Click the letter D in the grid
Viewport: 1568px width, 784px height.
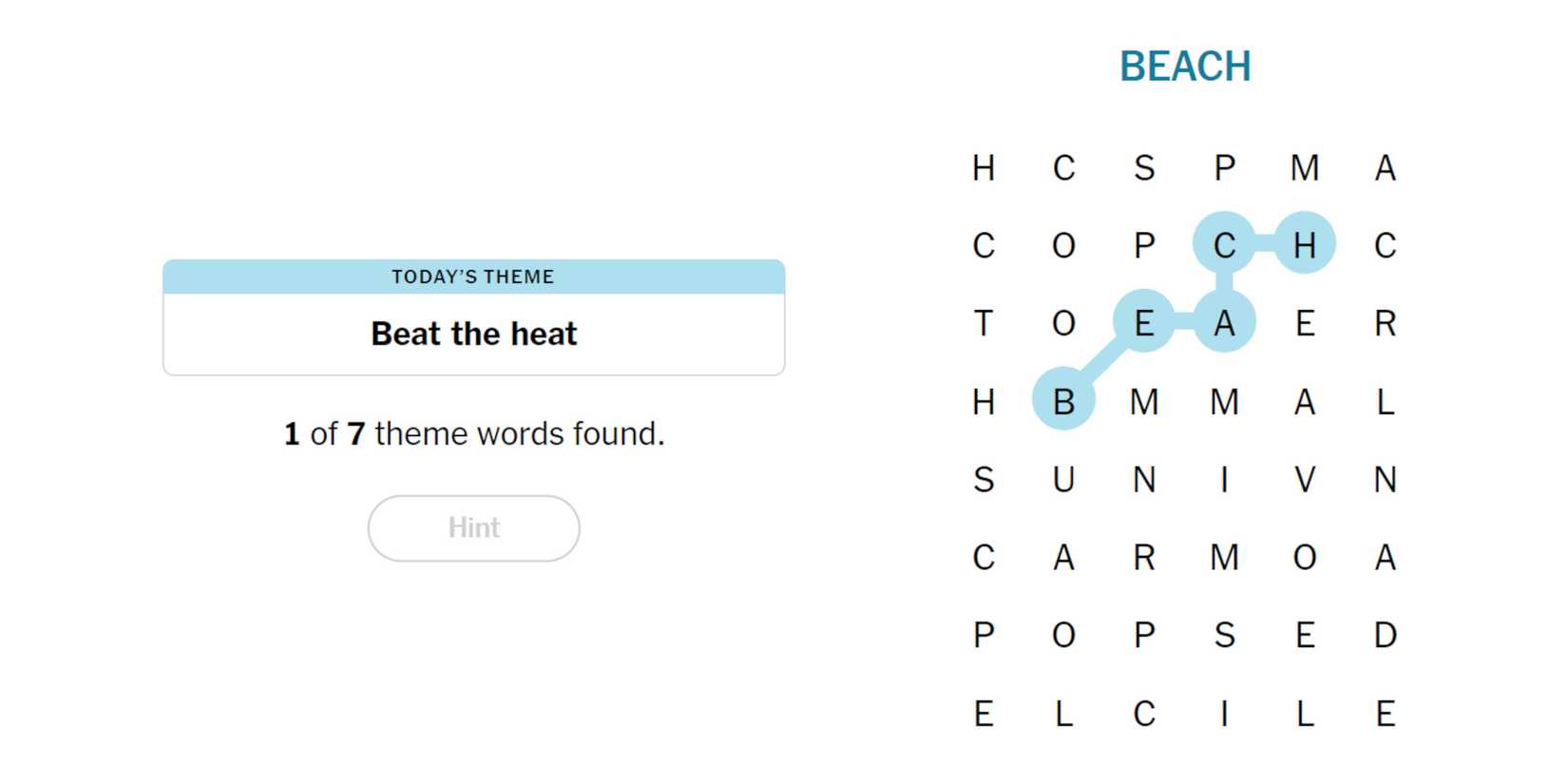tap(1385, 635)
